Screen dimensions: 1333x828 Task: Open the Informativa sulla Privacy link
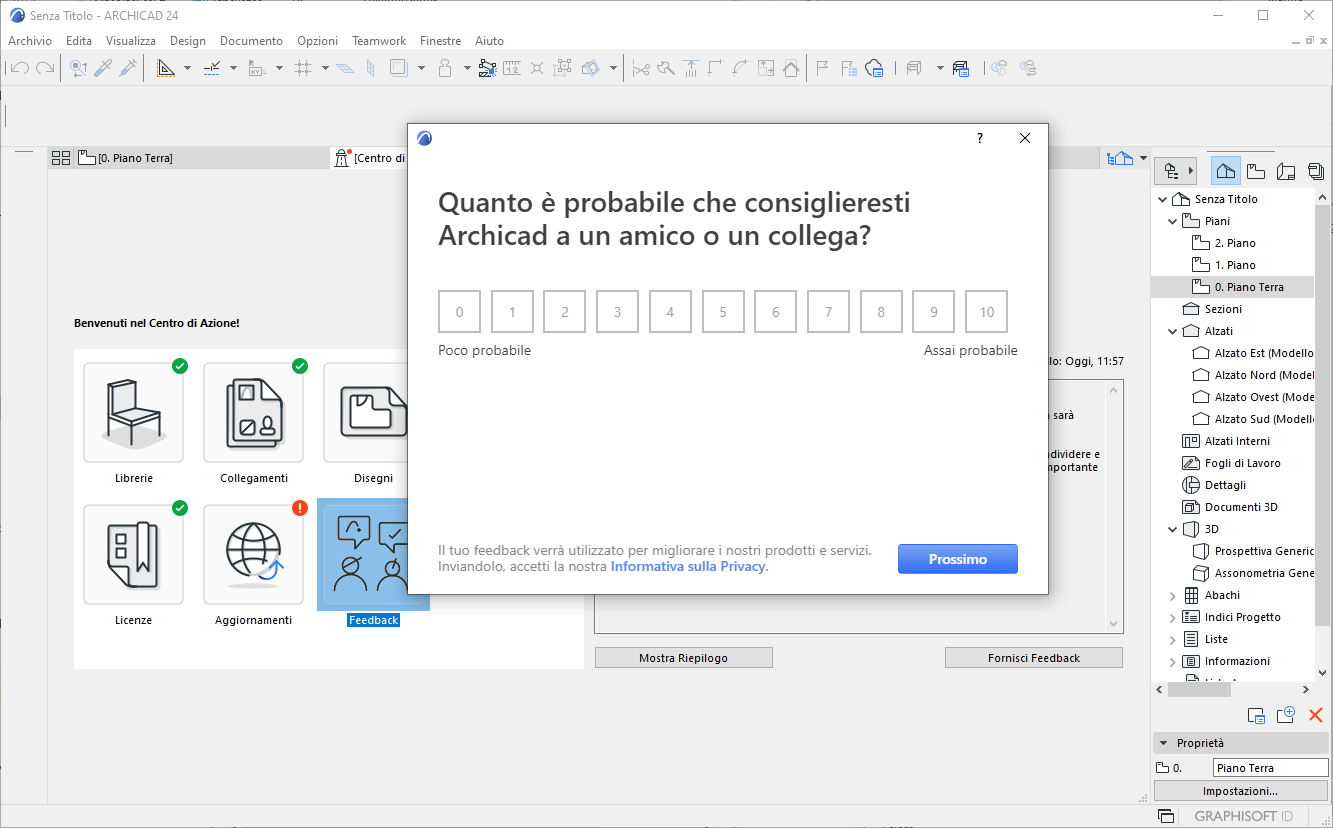pos(688,566)
